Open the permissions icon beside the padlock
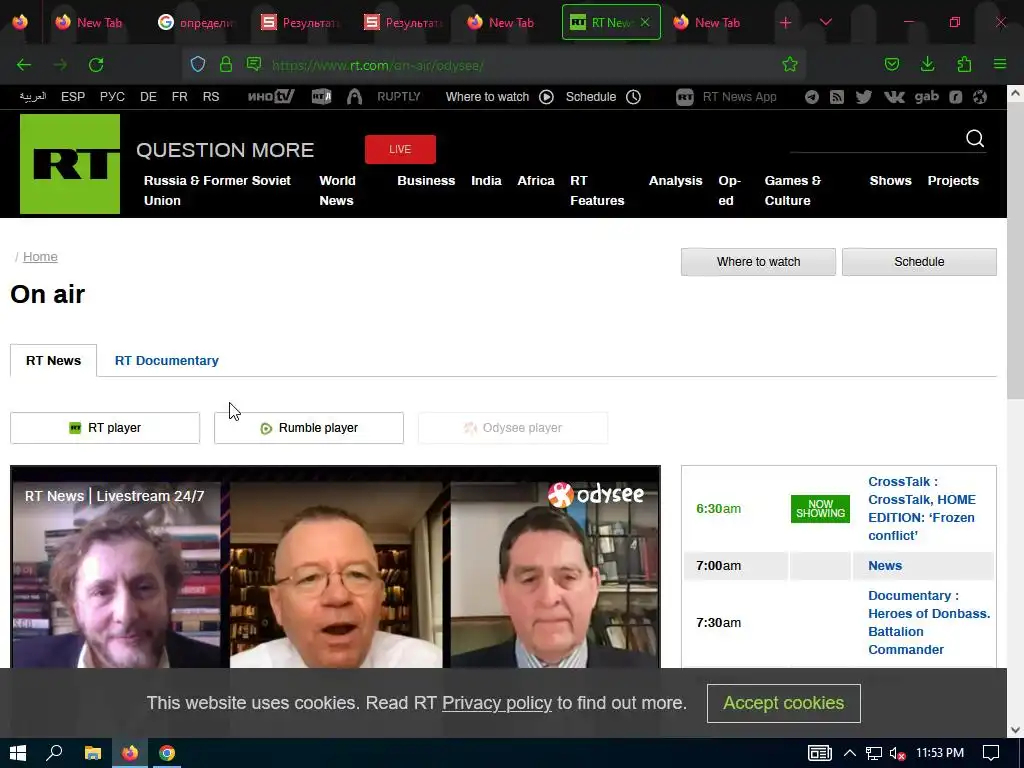Screen dimensions: 1024x768 tap(254, 64)
